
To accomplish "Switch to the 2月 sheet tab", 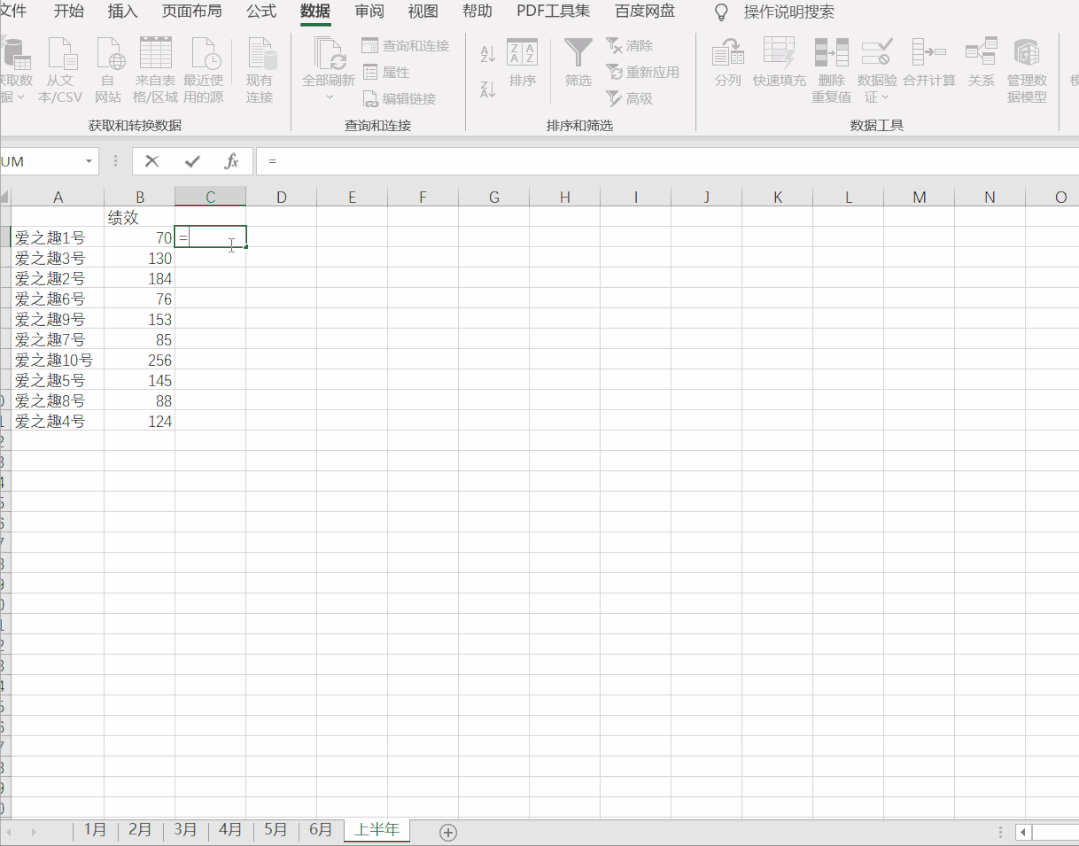I will [140, 829].
